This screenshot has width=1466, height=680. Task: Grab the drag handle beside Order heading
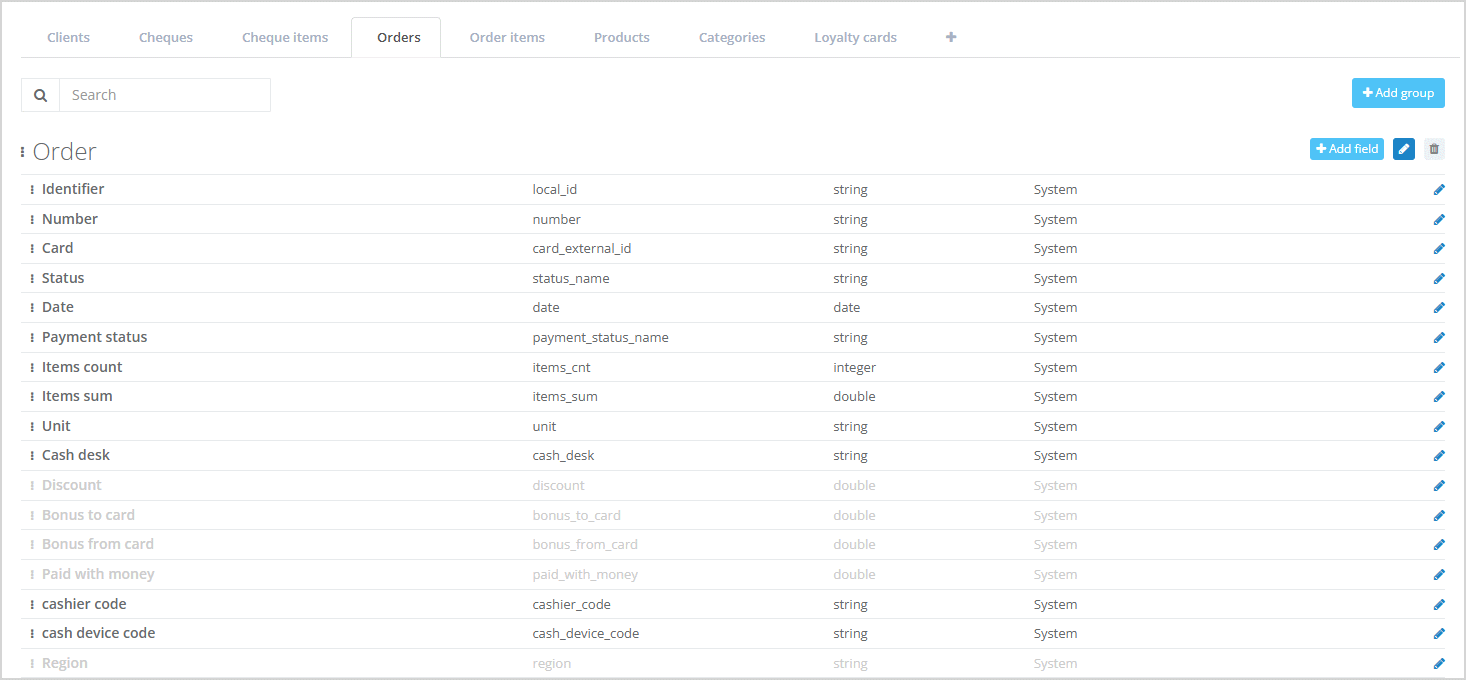pos(23,152)
